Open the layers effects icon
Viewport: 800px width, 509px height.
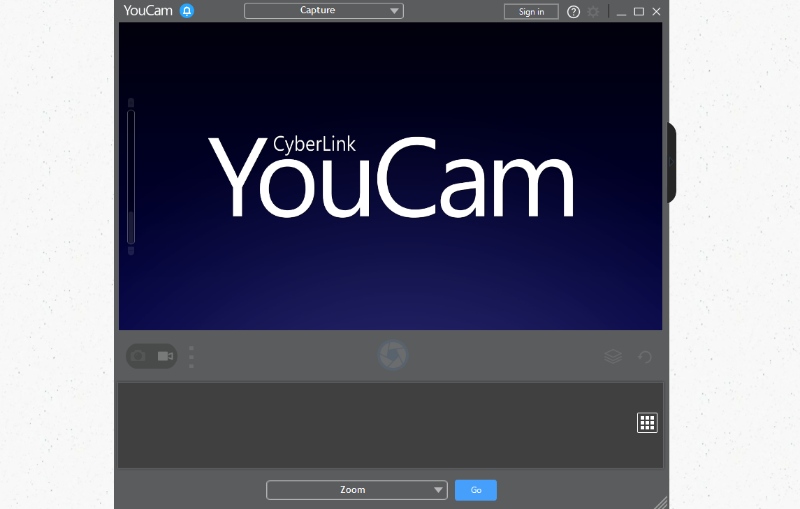(613, 357)
